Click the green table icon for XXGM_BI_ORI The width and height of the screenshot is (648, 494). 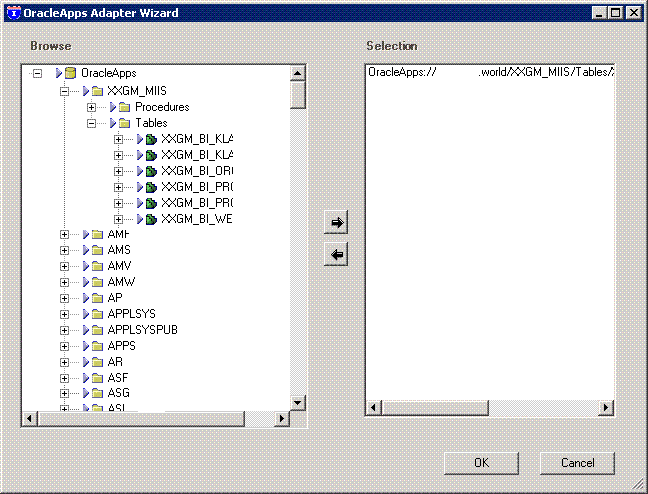coord(152,171)
